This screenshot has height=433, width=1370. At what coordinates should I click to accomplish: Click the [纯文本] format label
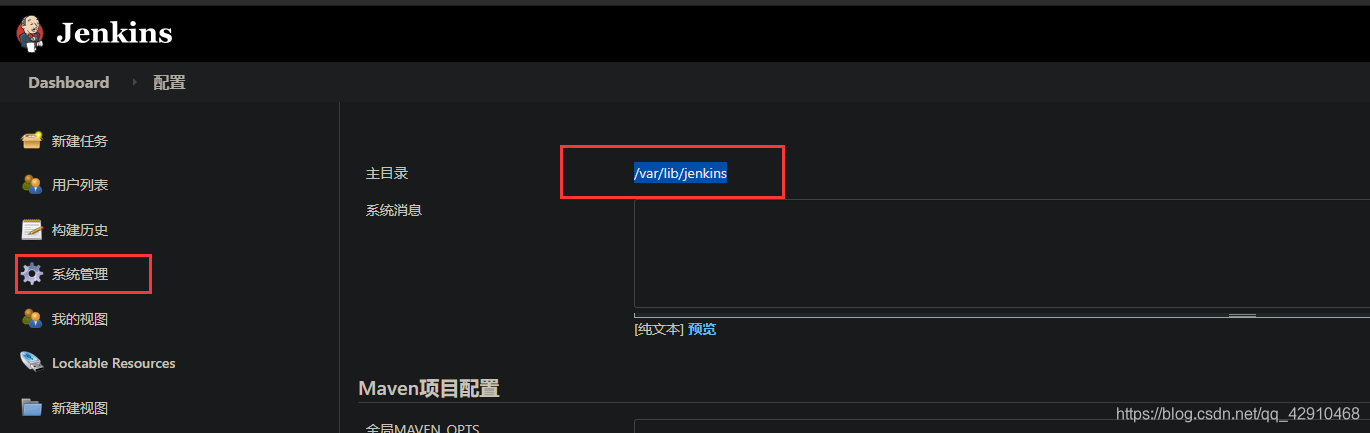tap(659, 329)
